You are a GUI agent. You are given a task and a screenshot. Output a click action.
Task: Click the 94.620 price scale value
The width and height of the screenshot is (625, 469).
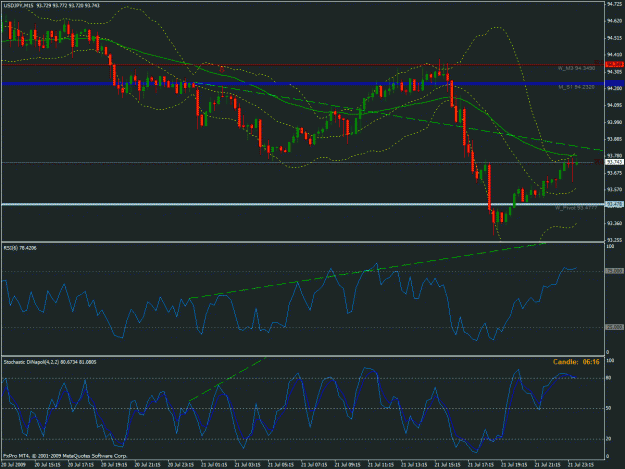[x=614, y=21]
